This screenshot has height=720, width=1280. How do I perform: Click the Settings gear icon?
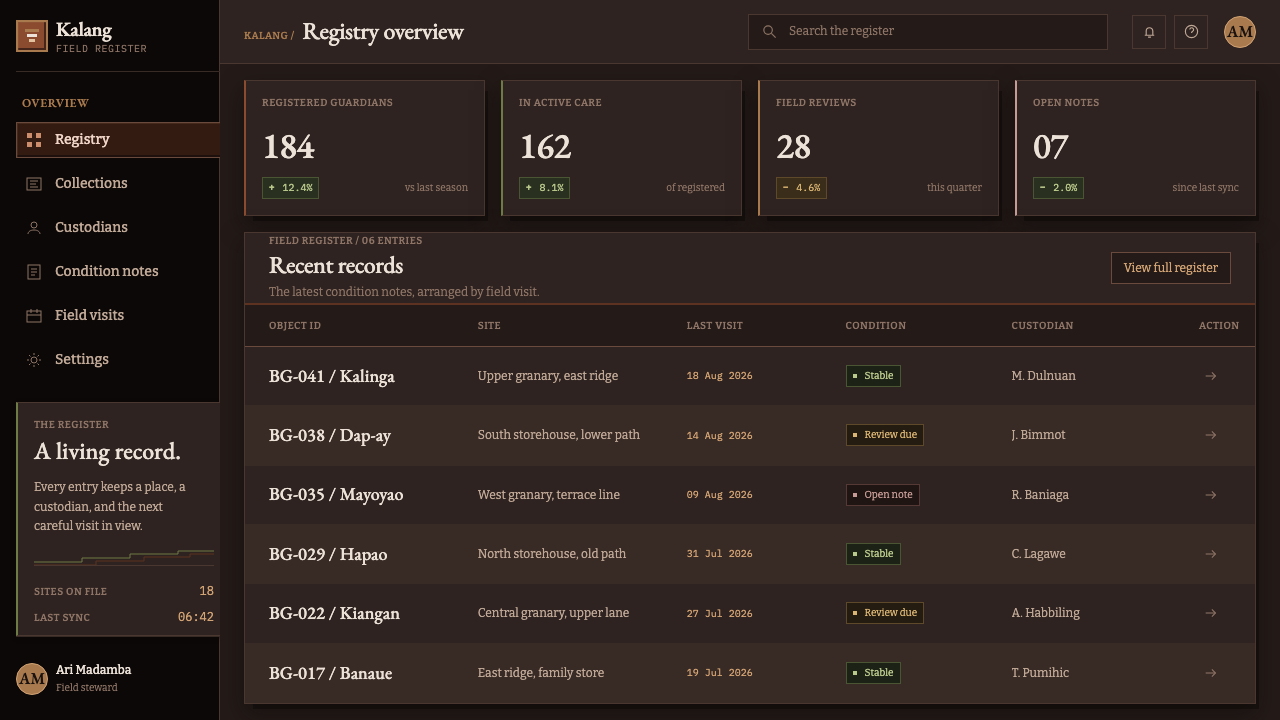click(x=34, y=360)
